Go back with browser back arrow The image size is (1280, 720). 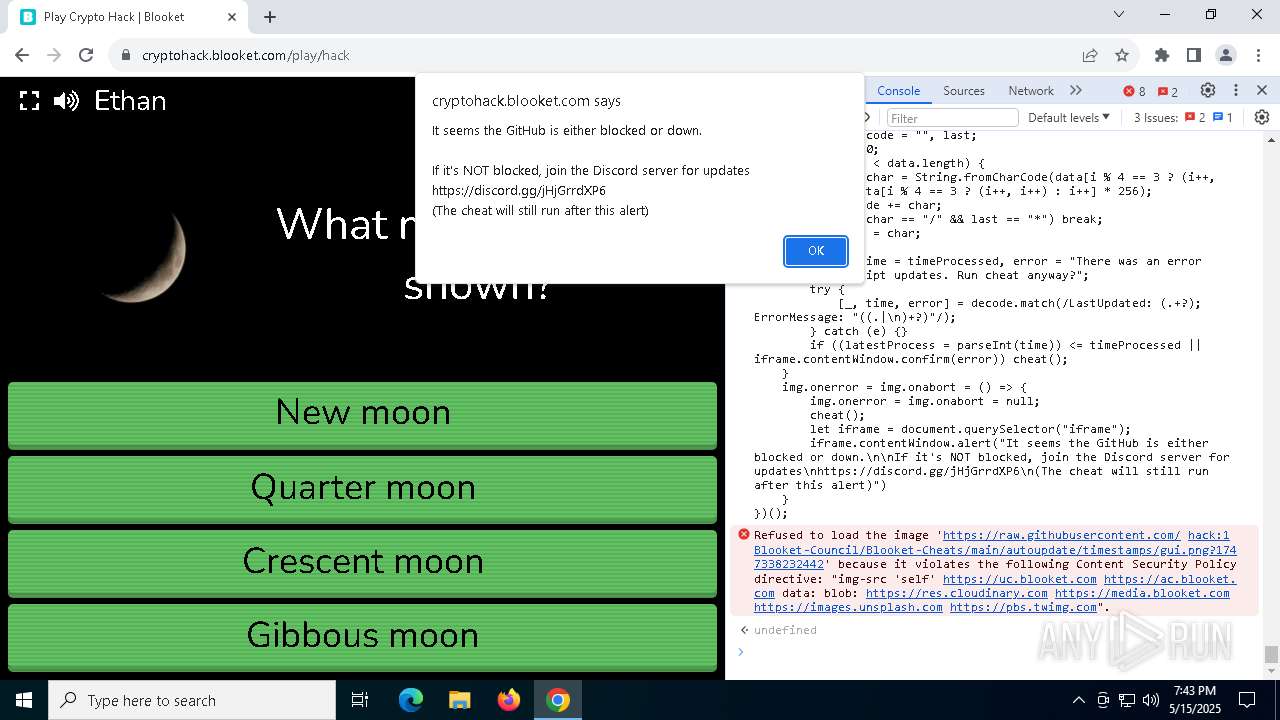tap(22, 55)
